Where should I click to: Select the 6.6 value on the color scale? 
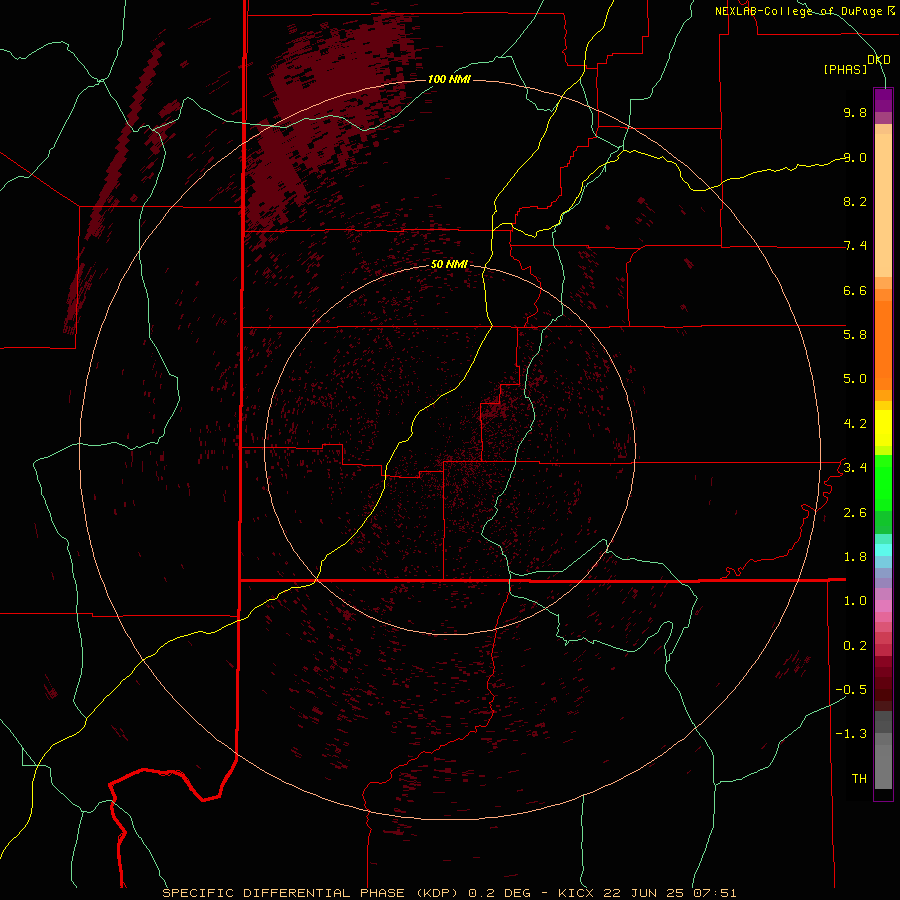coord(855,290)
